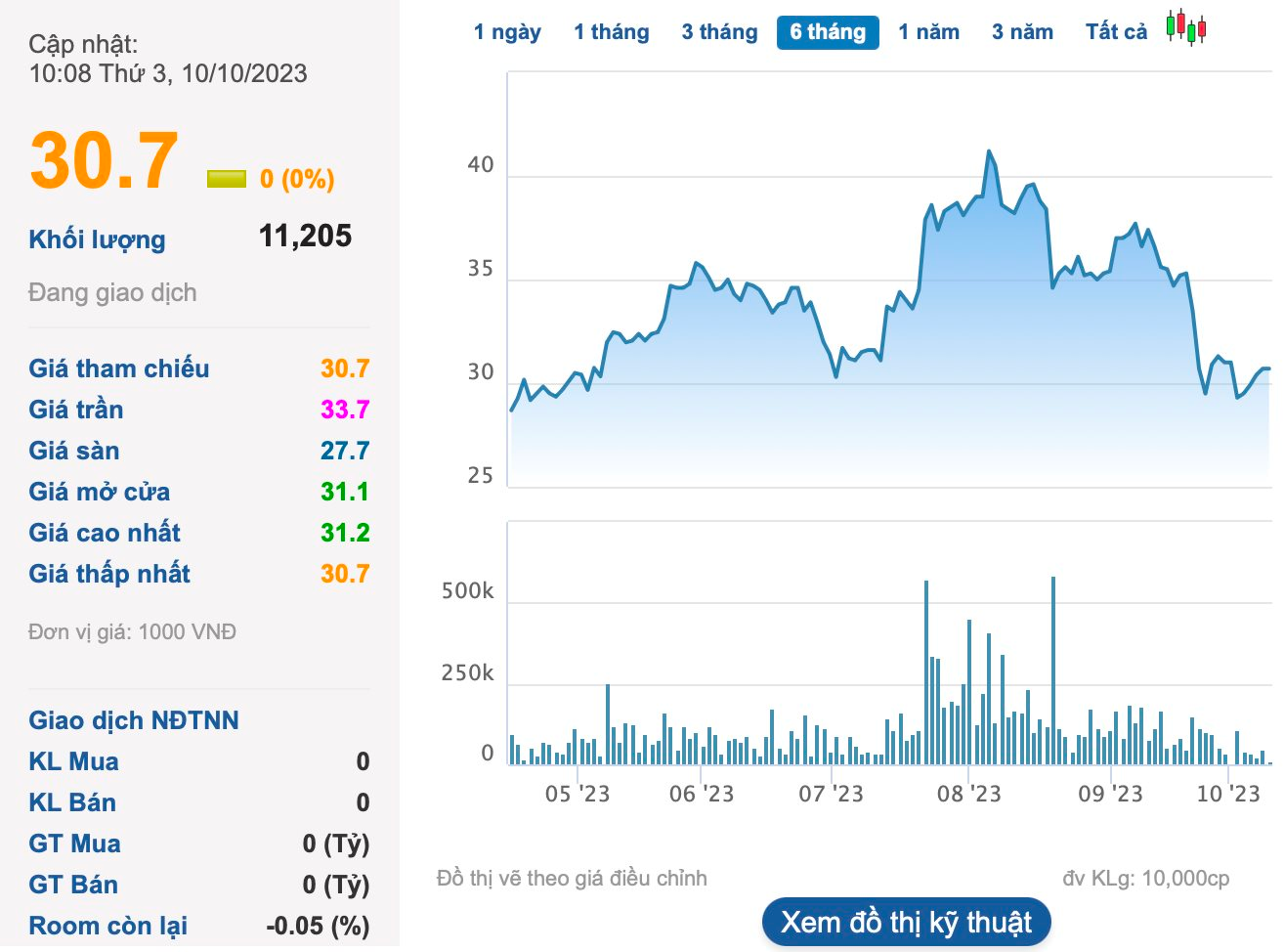This screenshot has width=1284, height=952.
Task: Click the 'KL Bán' label
Action: (x=72, y=802)
